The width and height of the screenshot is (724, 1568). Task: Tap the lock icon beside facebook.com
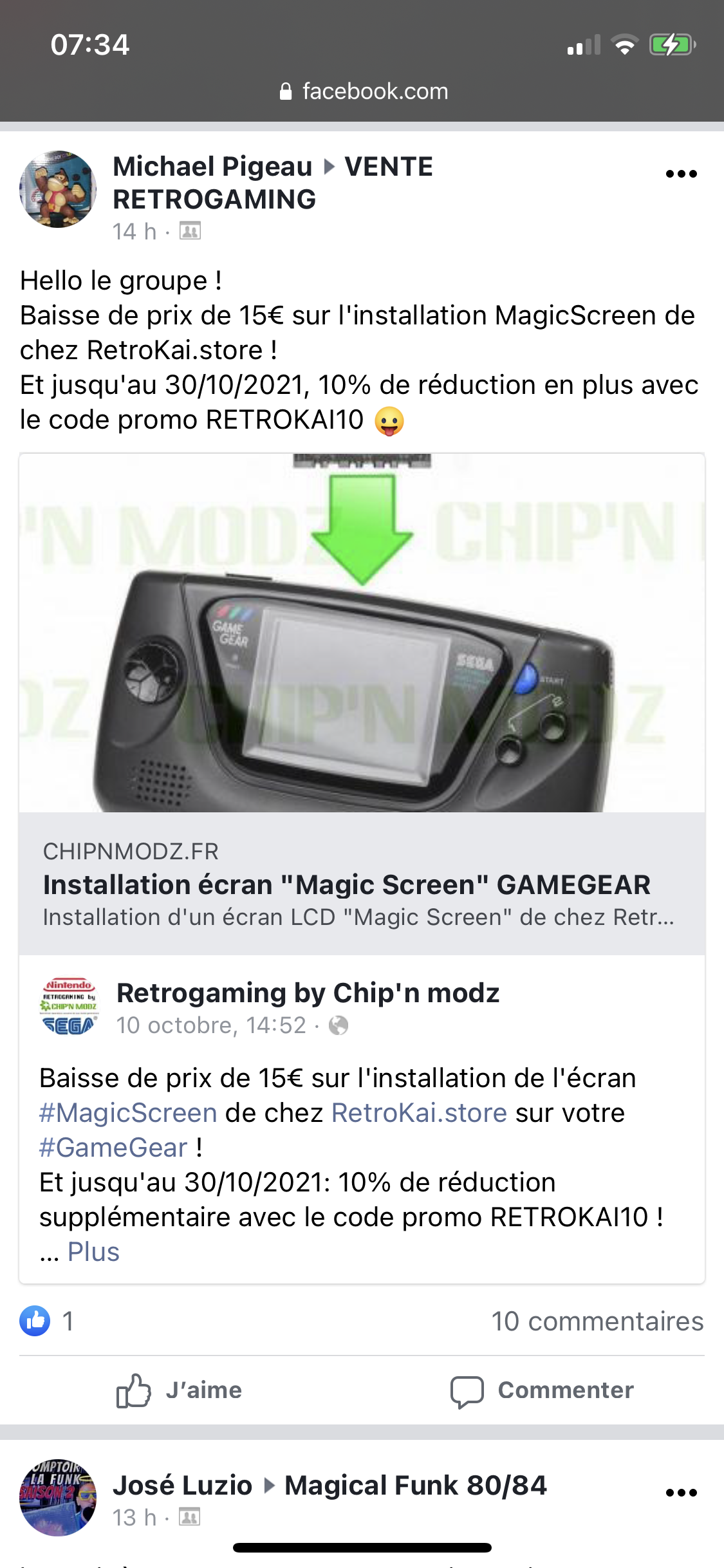pyautogui.click(x=286, y=91)
